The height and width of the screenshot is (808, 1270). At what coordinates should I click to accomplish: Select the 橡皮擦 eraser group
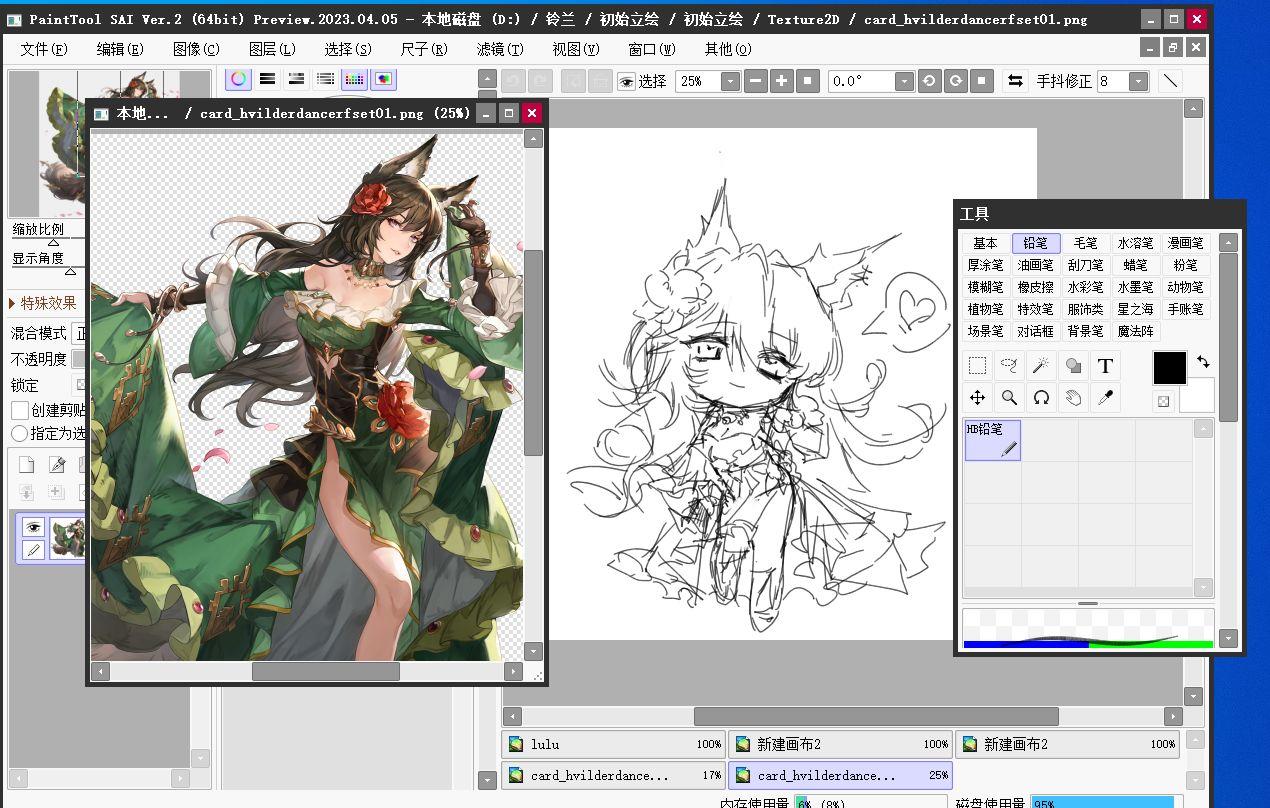1035,287
